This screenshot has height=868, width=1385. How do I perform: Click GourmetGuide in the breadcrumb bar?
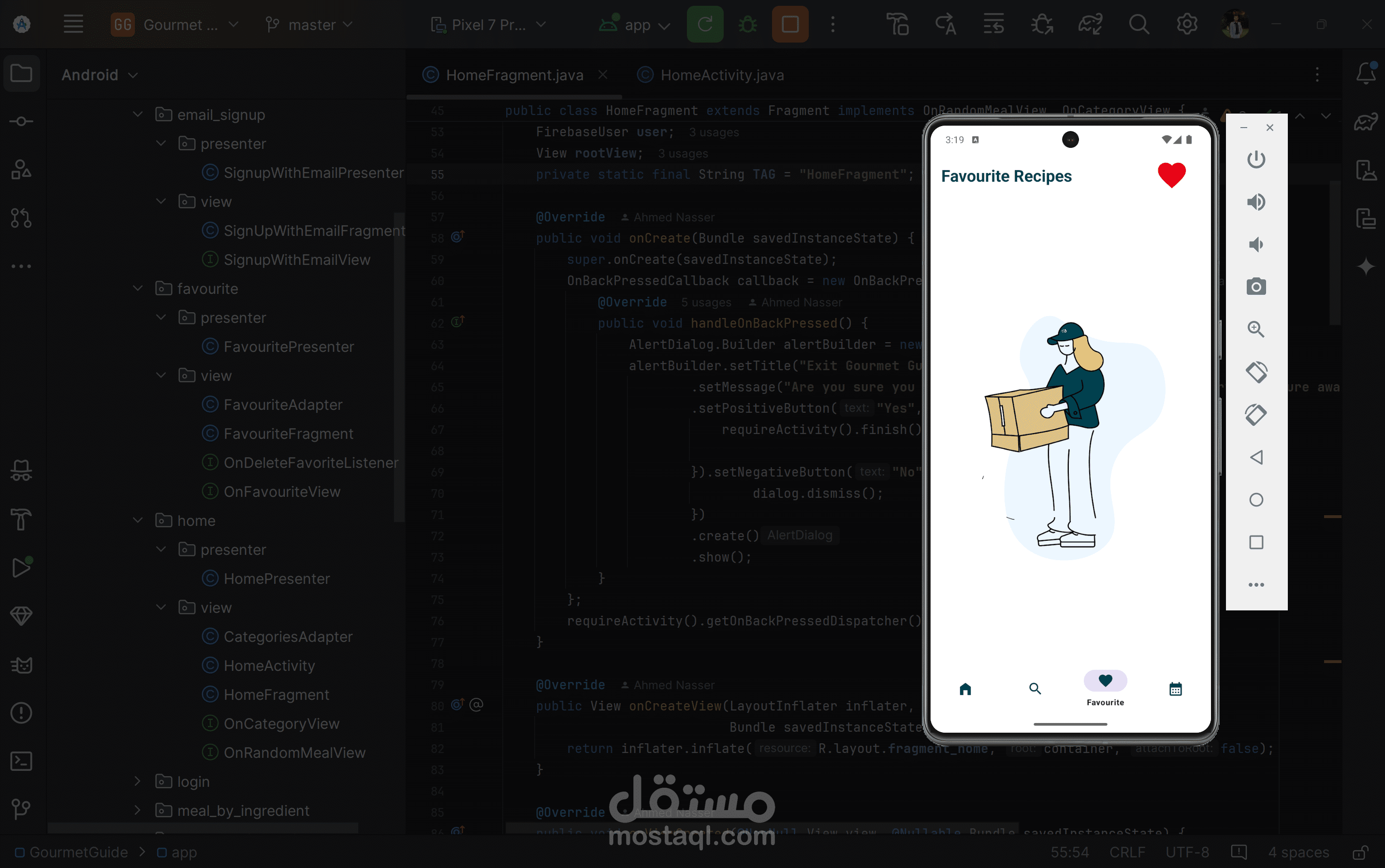click(78, 853)
